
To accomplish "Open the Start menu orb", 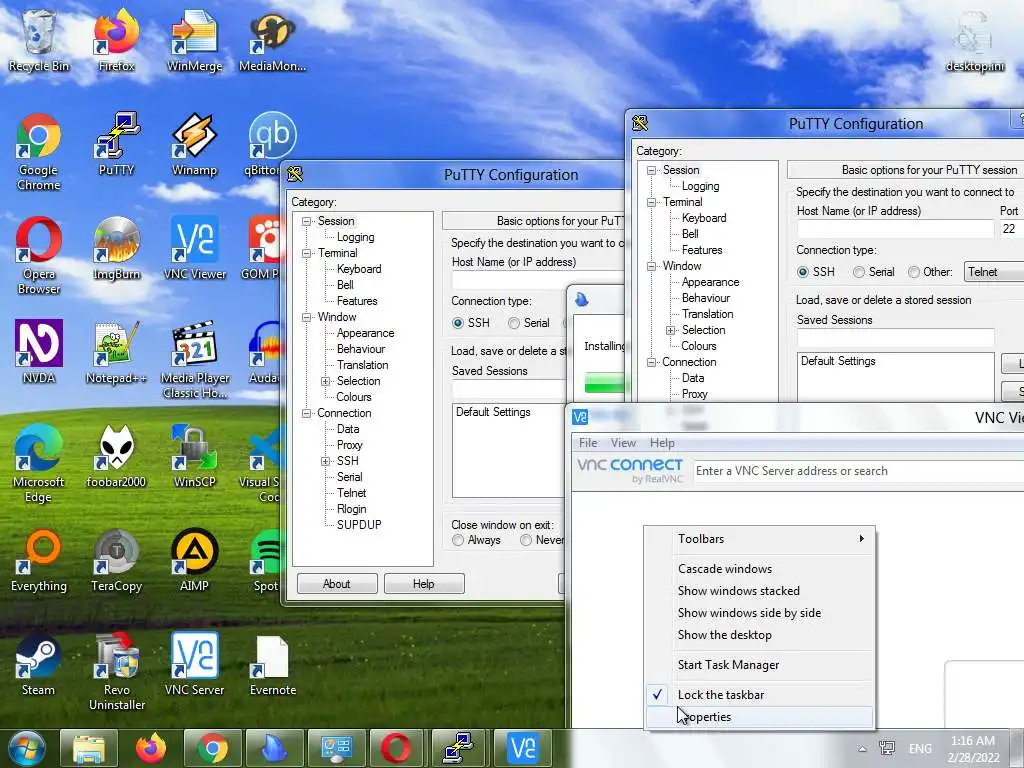I will click(x=27, y=748).
